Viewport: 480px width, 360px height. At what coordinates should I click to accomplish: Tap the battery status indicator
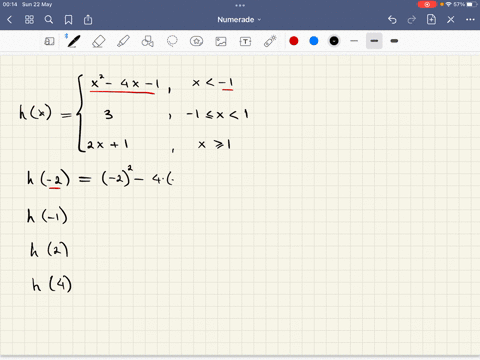pos(472,4)
